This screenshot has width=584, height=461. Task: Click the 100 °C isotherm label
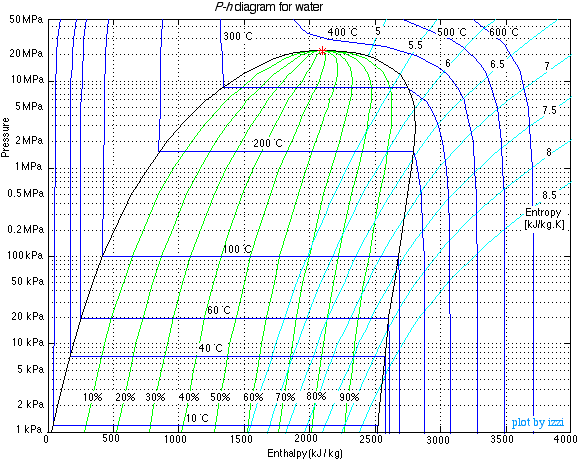[x=237, y=249]
